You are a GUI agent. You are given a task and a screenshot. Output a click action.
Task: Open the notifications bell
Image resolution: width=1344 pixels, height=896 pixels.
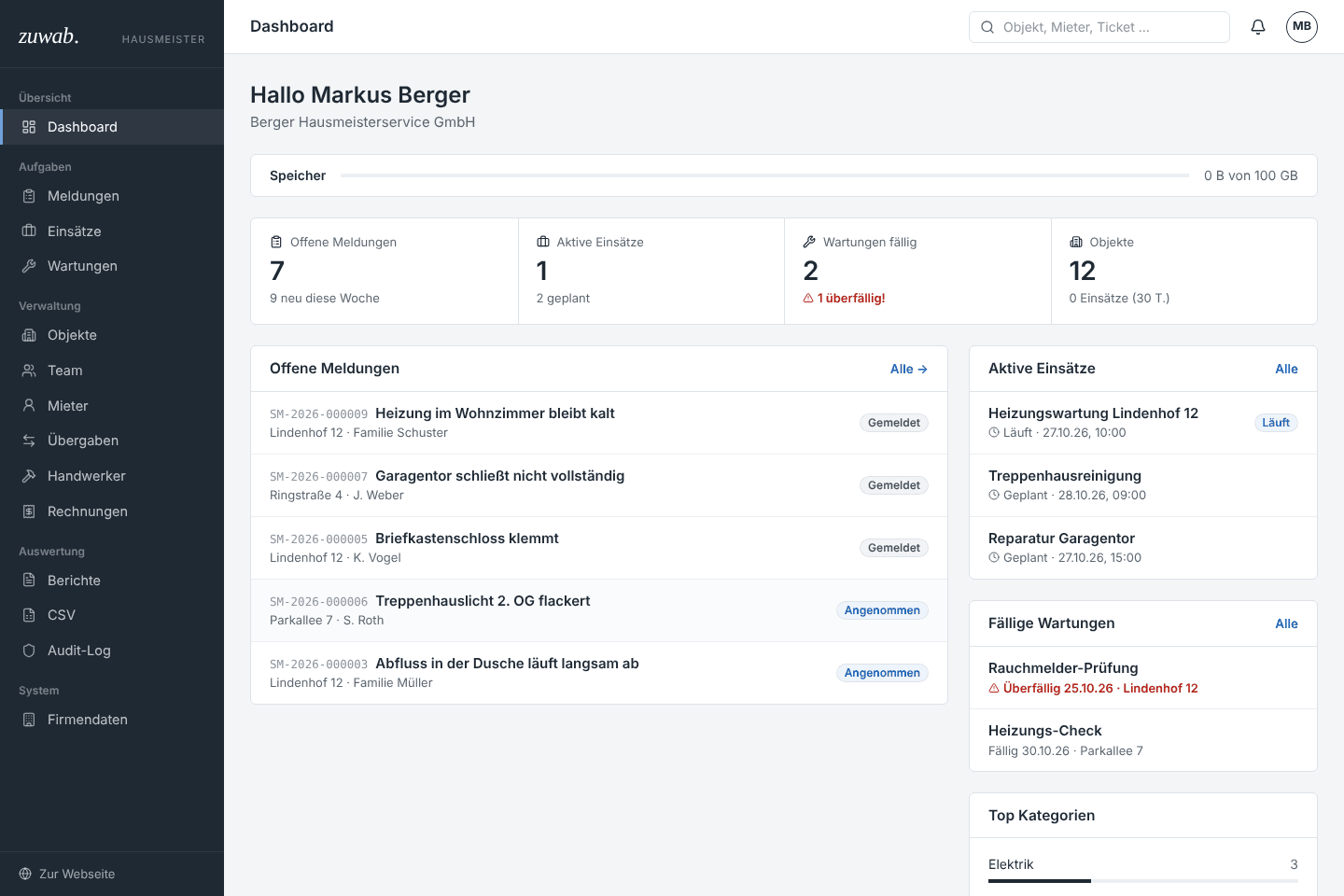click(1258, 27)
